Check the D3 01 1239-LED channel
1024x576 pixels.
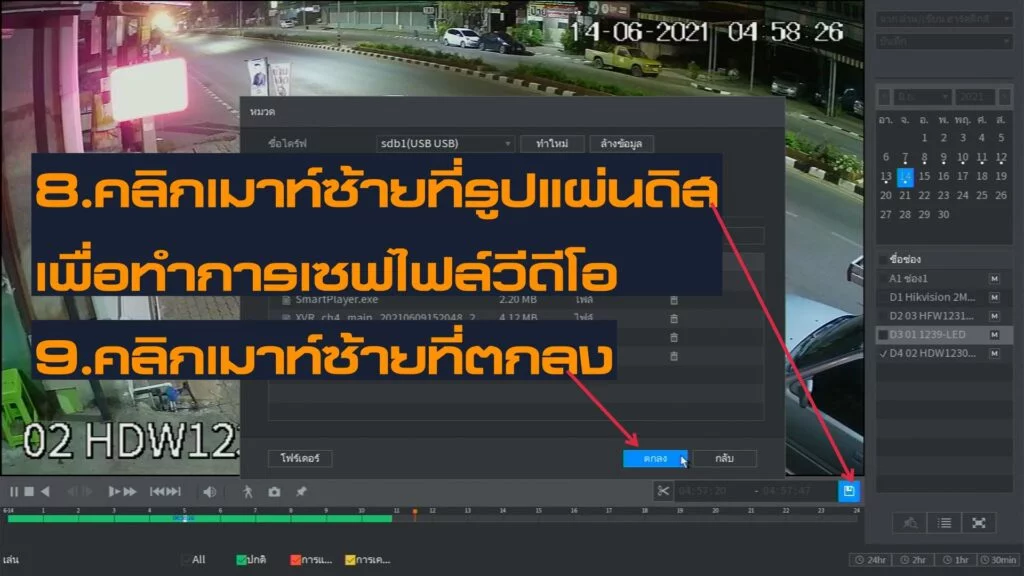pyautogui.click(x=882, y=334)
